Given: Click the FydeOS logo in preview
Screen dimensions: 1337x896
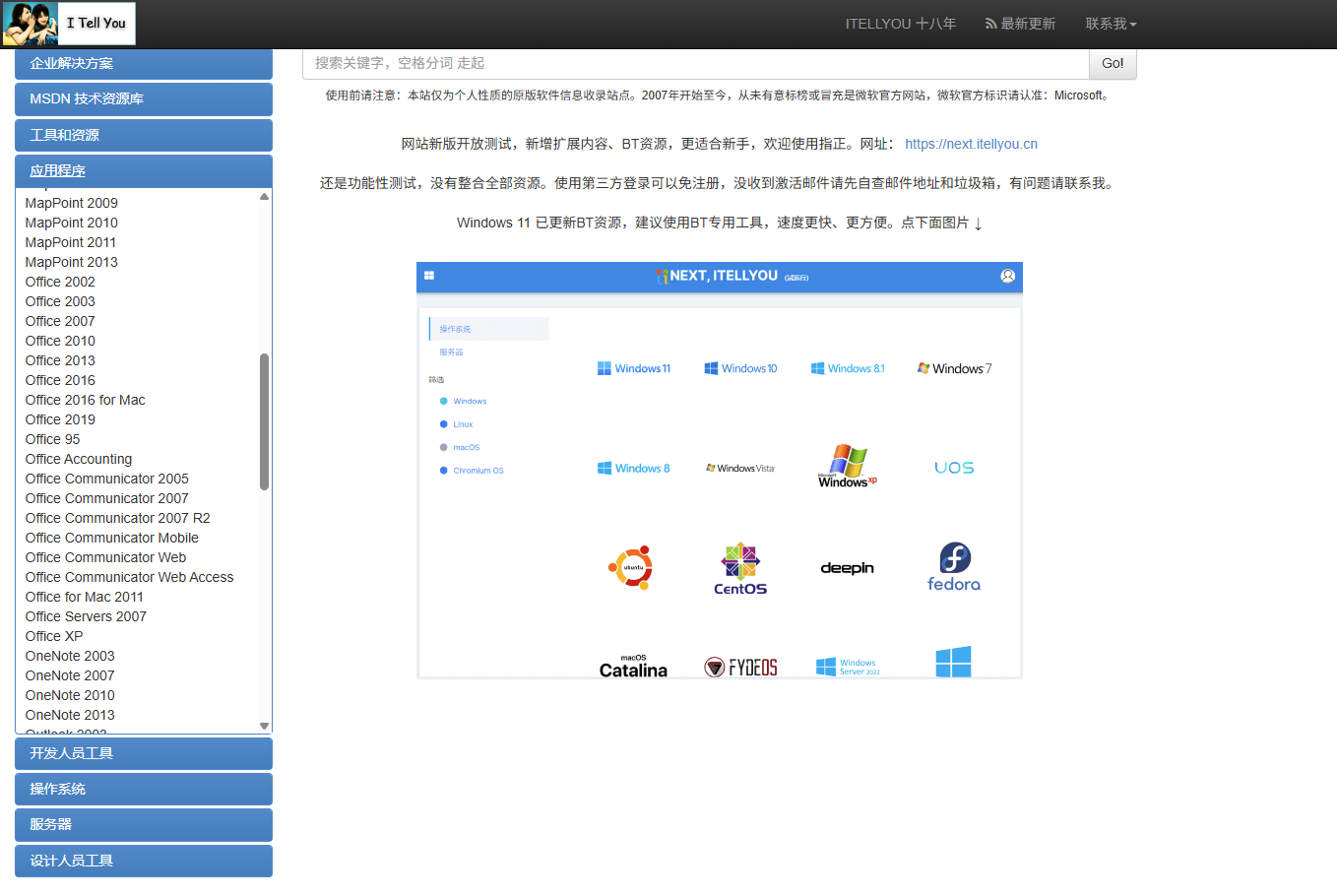Looking at the screenshot, I should [x=740, y=668].
